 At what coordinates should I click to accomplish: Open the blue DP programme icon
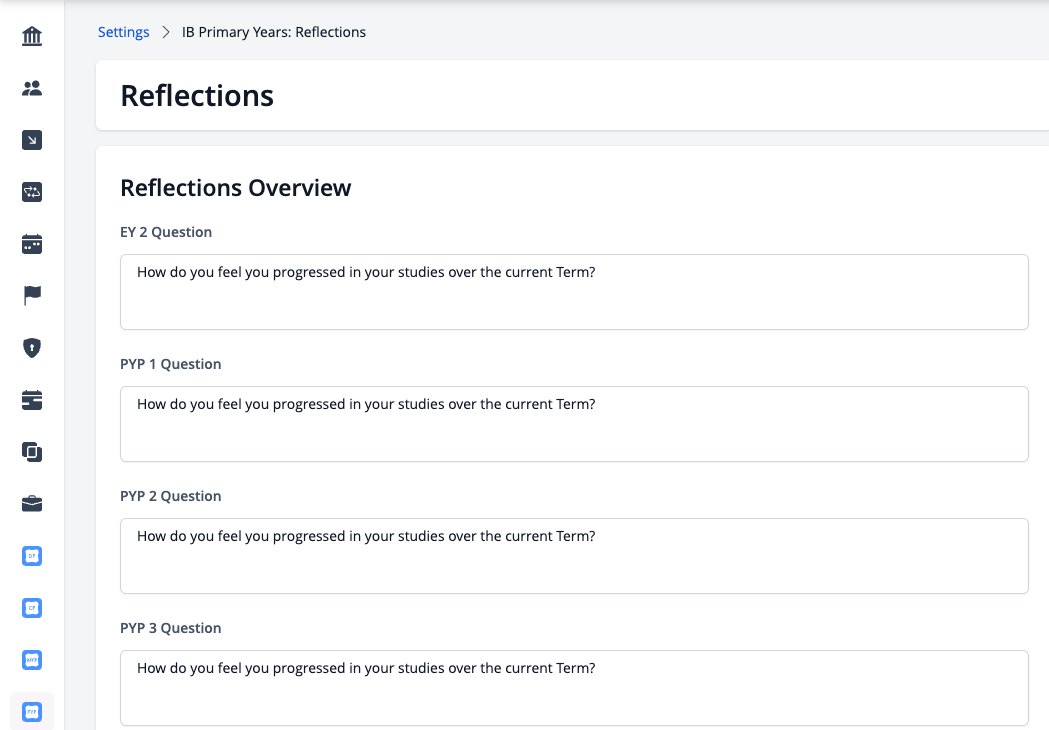point(32,556)
